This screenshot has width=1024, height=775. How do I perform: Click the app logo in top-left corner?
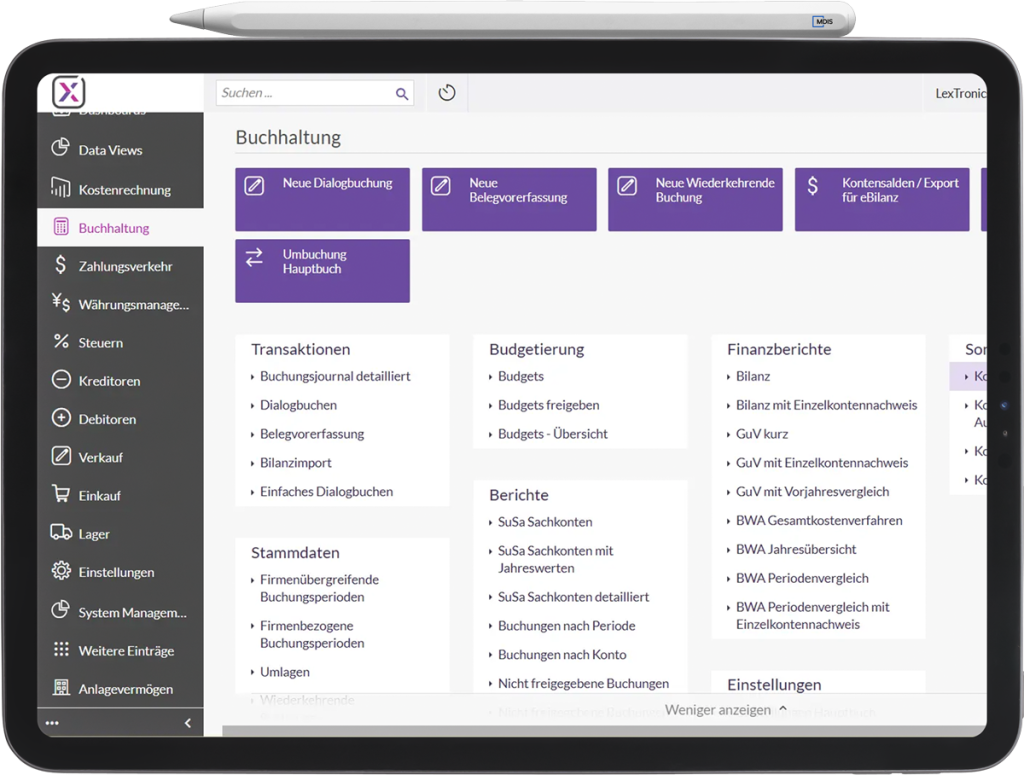pyautogui.click(x=69, y=93)
